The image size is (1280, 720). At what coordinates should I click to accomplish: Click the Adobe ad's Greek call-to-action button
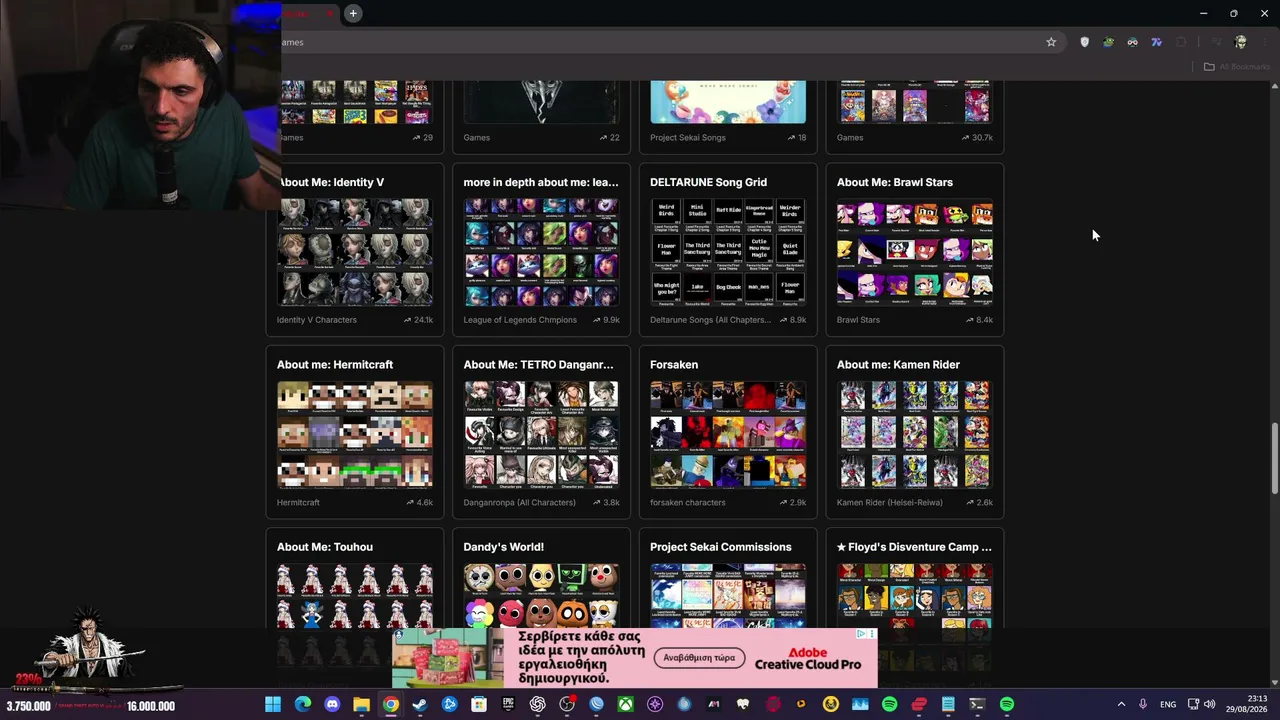(700, 658)
